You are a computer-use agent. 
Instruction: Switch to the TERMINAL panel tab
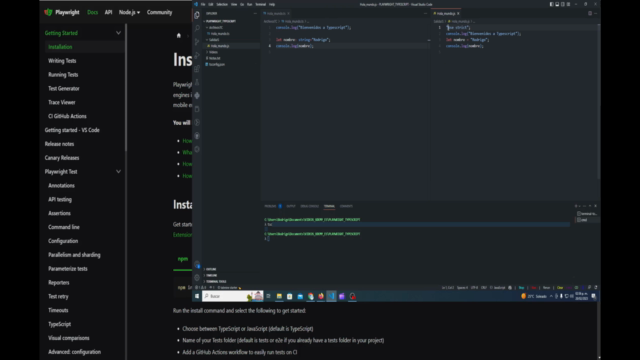point(329,206)
